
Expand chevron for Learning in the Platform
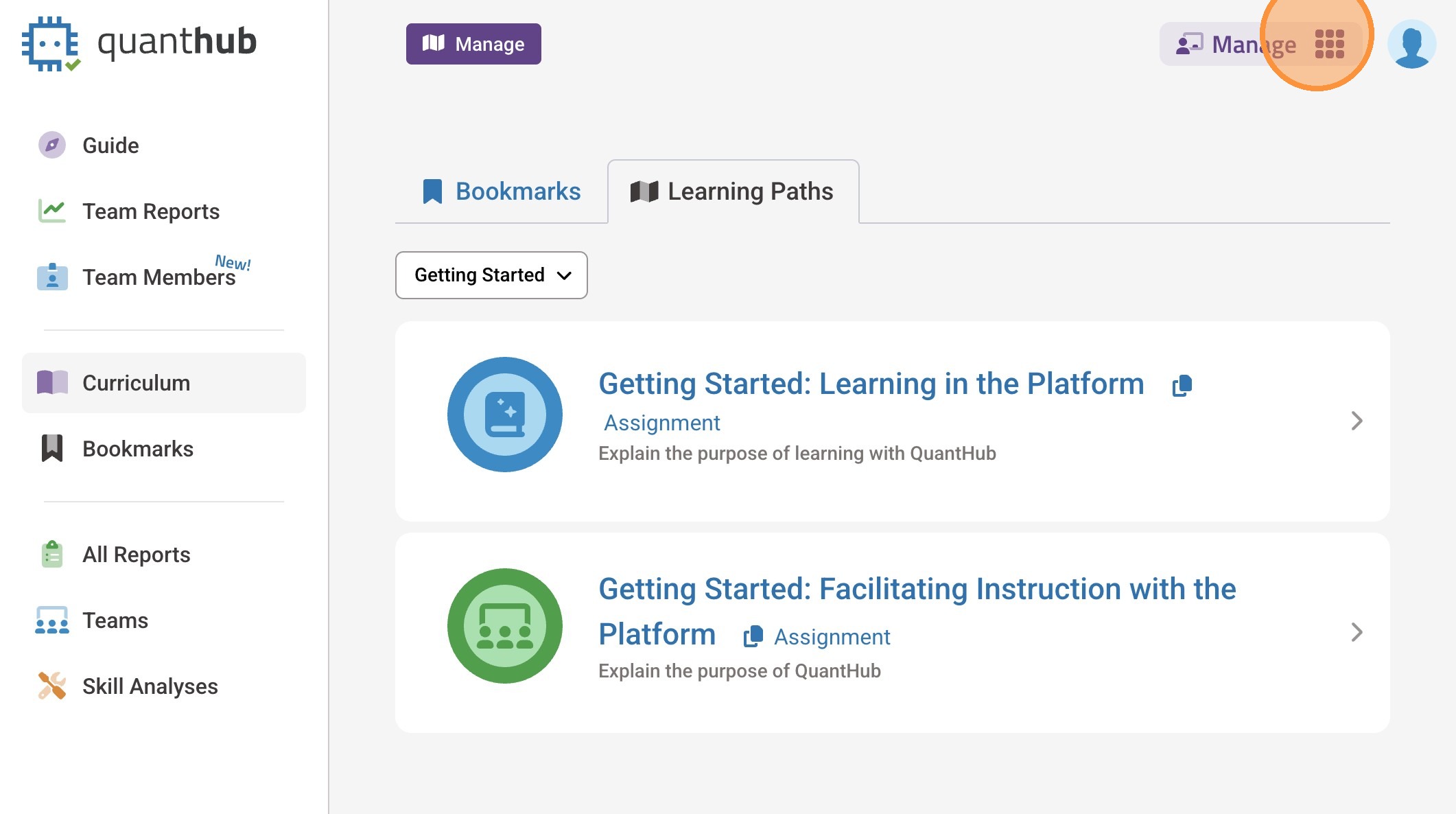tap(1356, 421)
